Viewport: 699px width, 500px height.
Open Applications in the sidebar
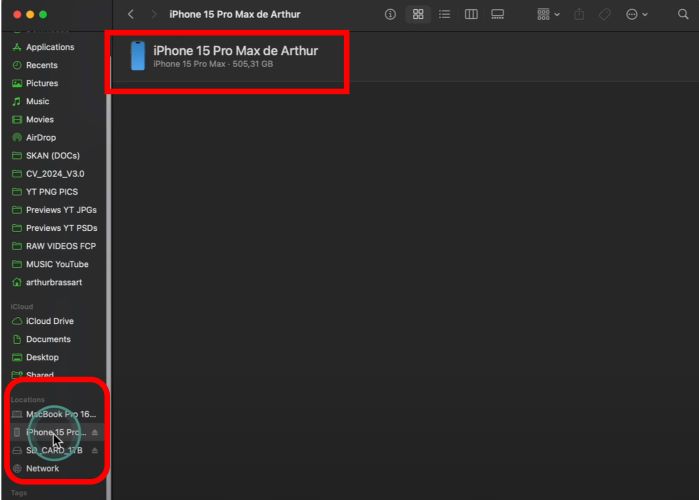[50, 47]
